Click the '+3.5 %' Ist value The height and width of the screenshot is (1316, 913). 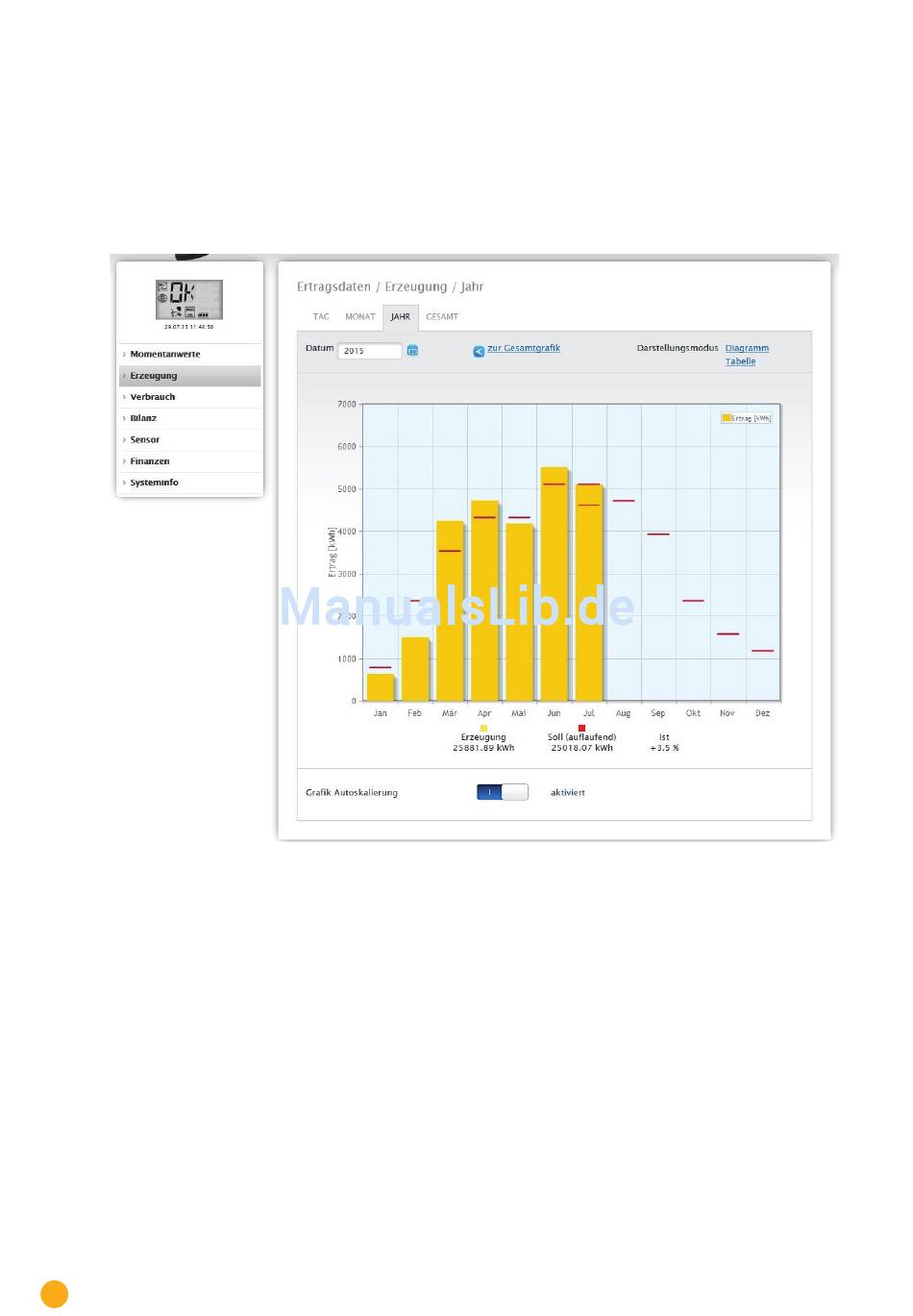[x=664, y=748]
